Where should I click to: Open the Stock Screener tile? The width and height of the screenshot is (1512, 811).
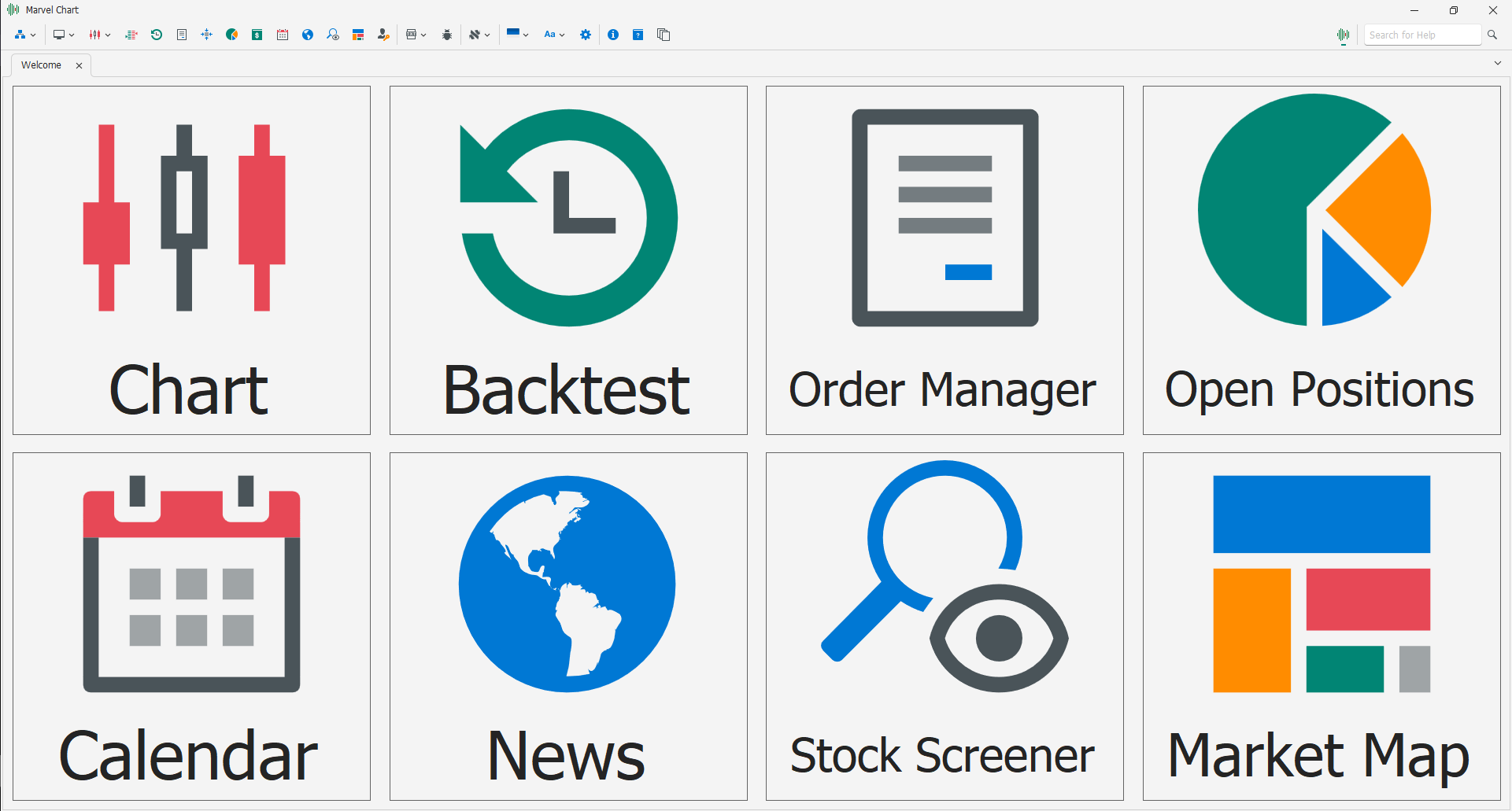(x=945, y=626)
